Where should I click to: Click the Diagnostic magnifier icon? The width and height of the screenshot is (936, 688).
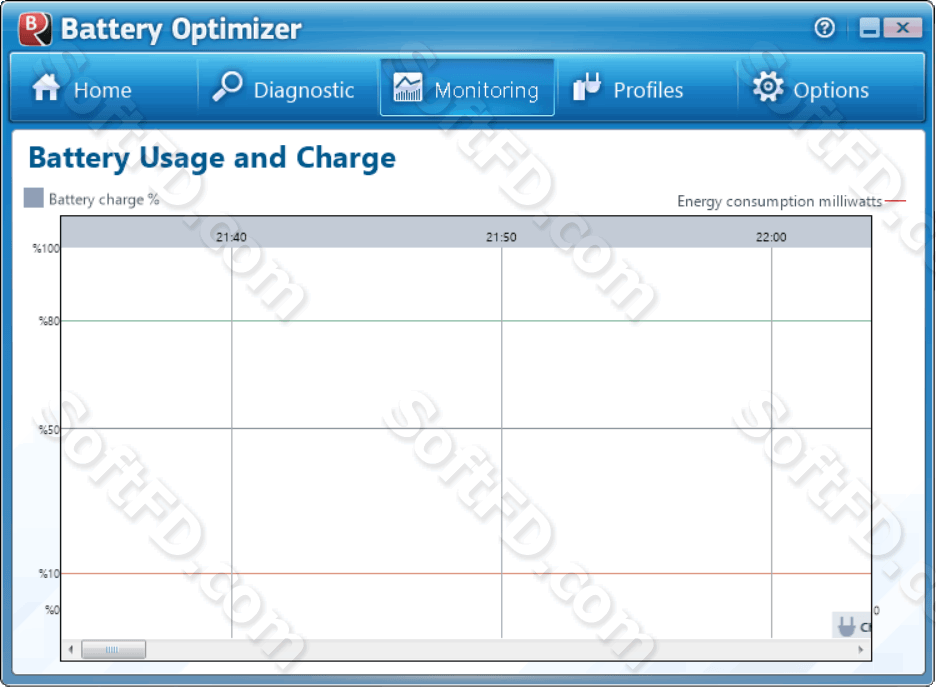(227, 87)
